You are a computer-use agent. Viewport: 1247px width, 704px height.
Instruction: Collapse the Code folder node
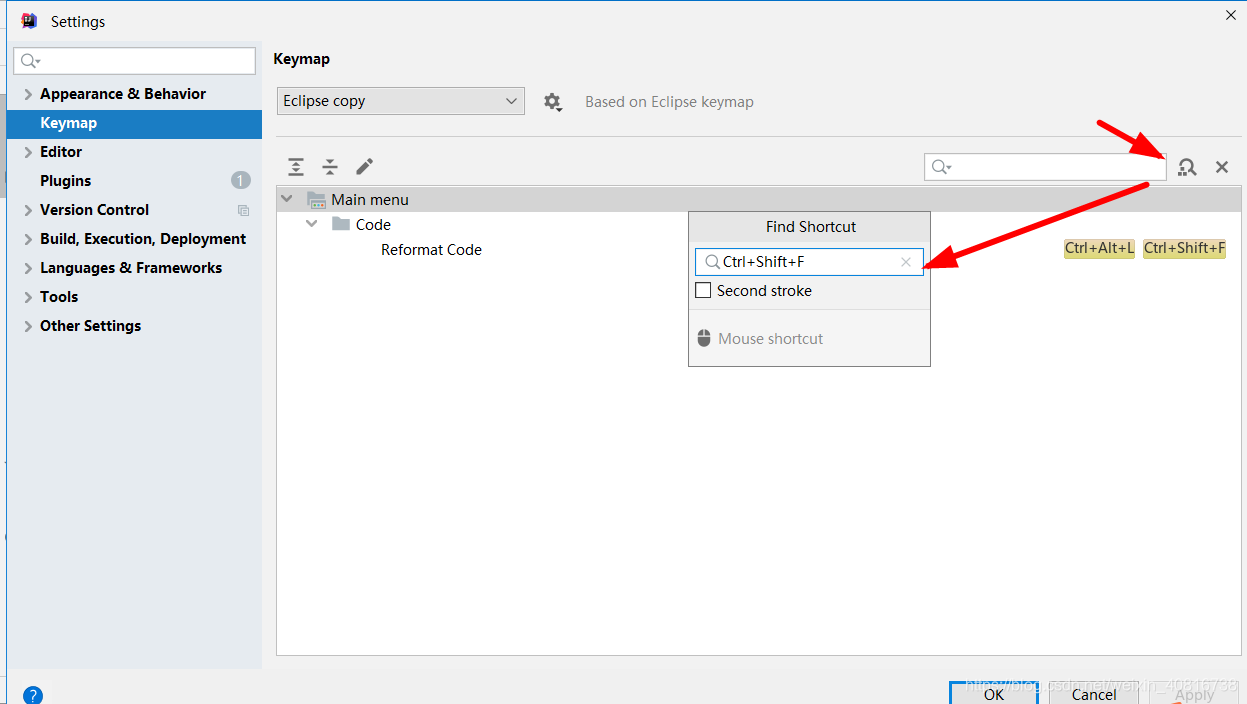click(x=311, y=224)
